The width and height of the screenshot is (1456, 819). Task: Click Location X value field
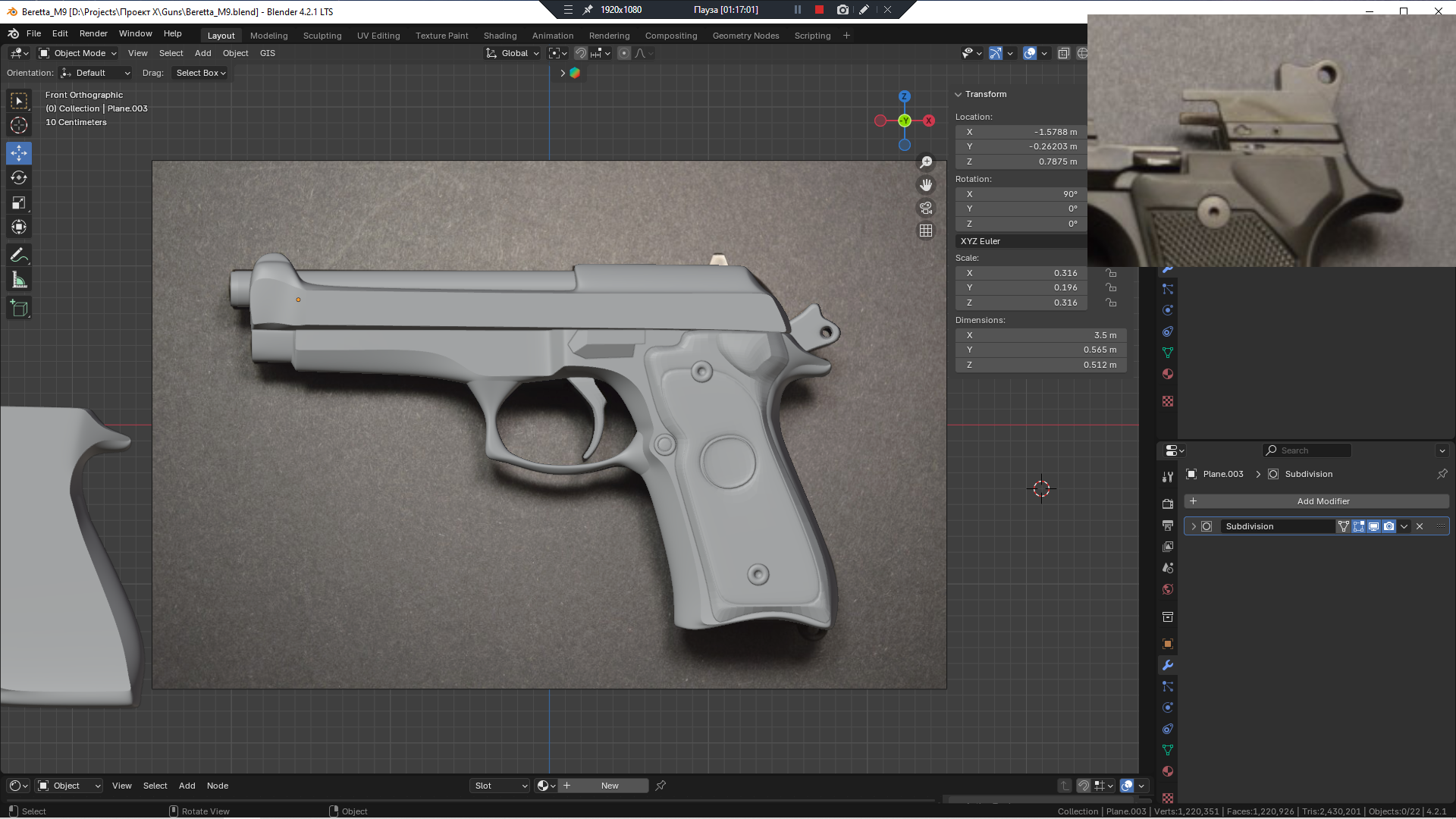point(1021,132)
